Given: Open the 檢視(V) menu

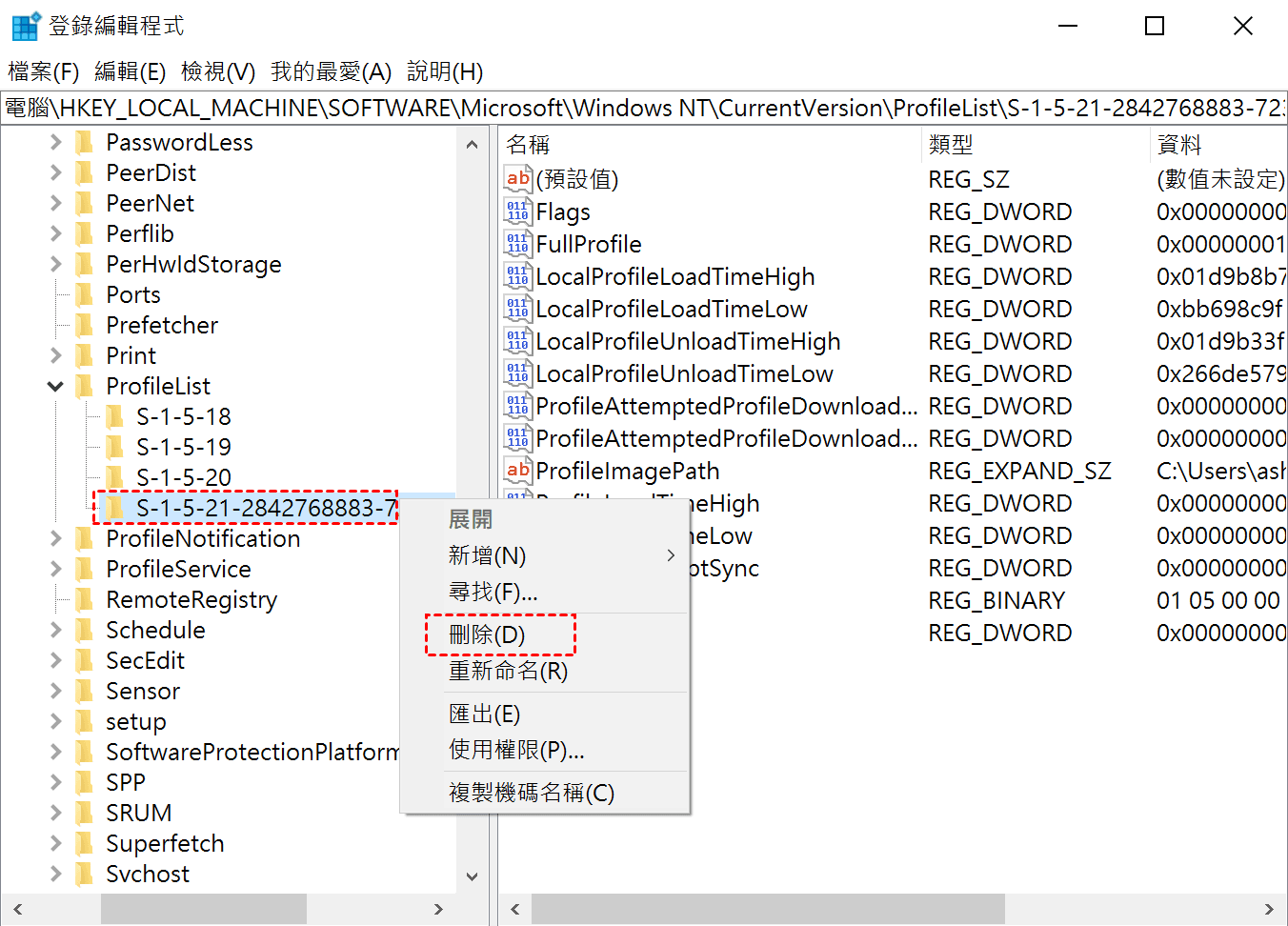Looking at the screenshot, I should point(218,71).
